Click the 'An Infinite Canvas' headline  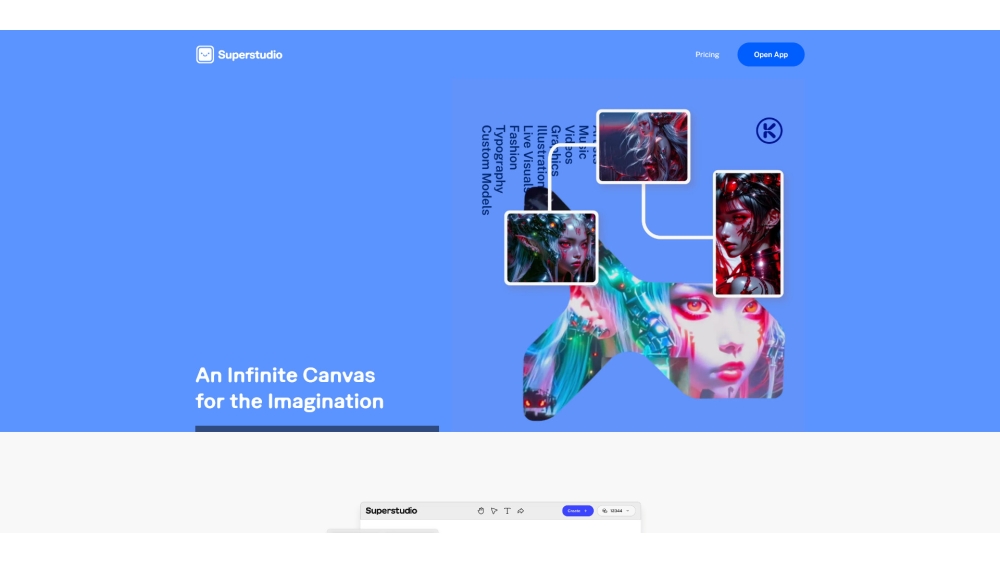coord(285,376)
